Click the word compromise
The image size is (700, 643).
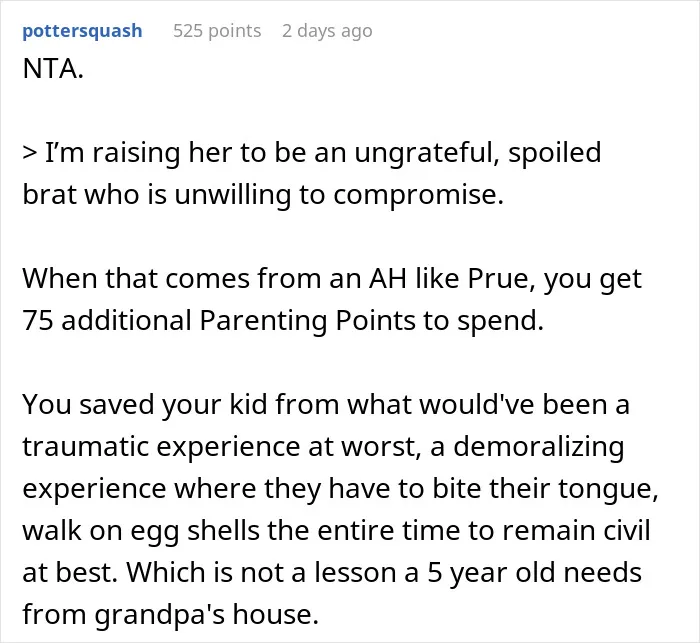[418, 196]
